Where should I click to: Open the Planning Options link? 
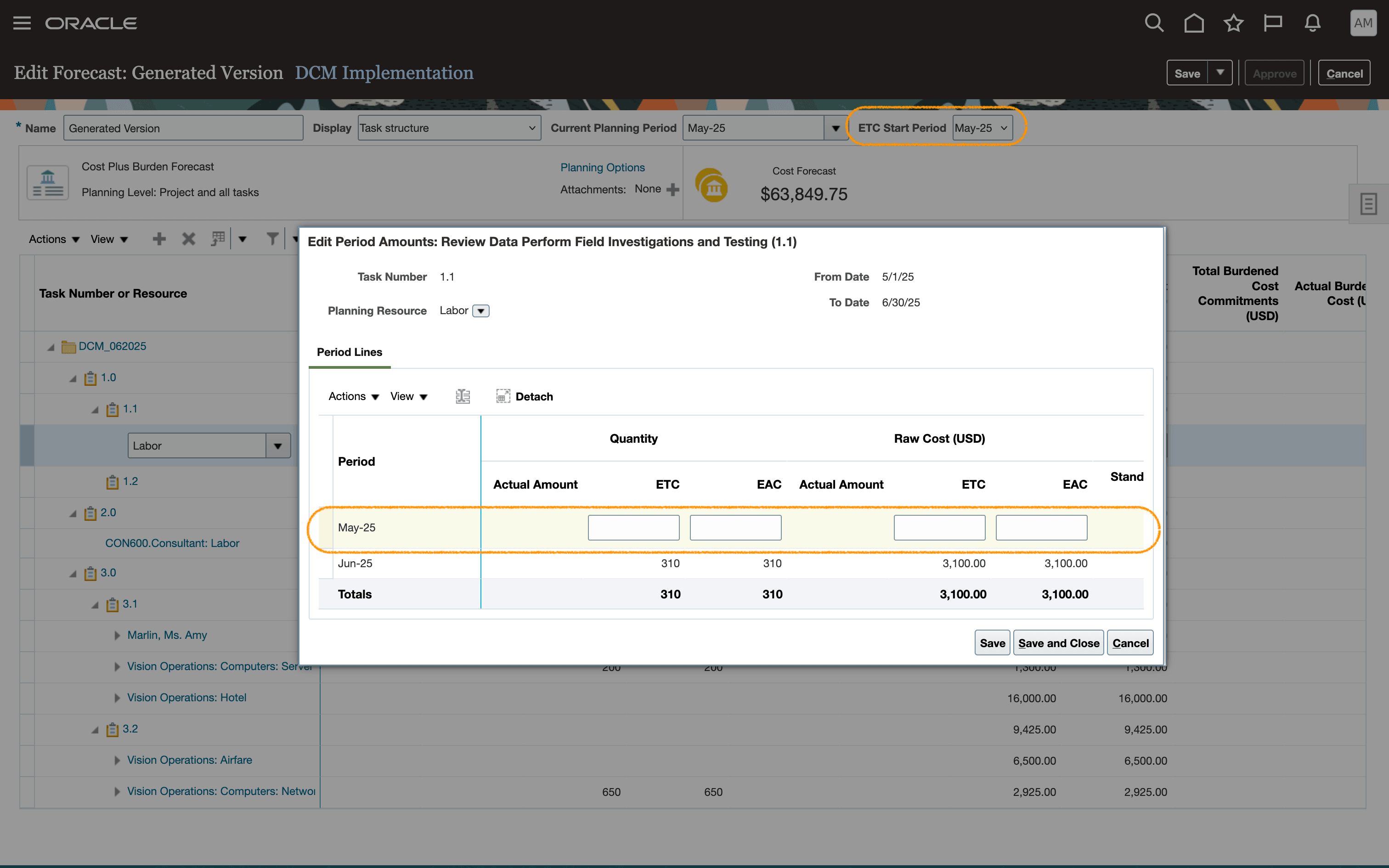click(x=602, y=167)
